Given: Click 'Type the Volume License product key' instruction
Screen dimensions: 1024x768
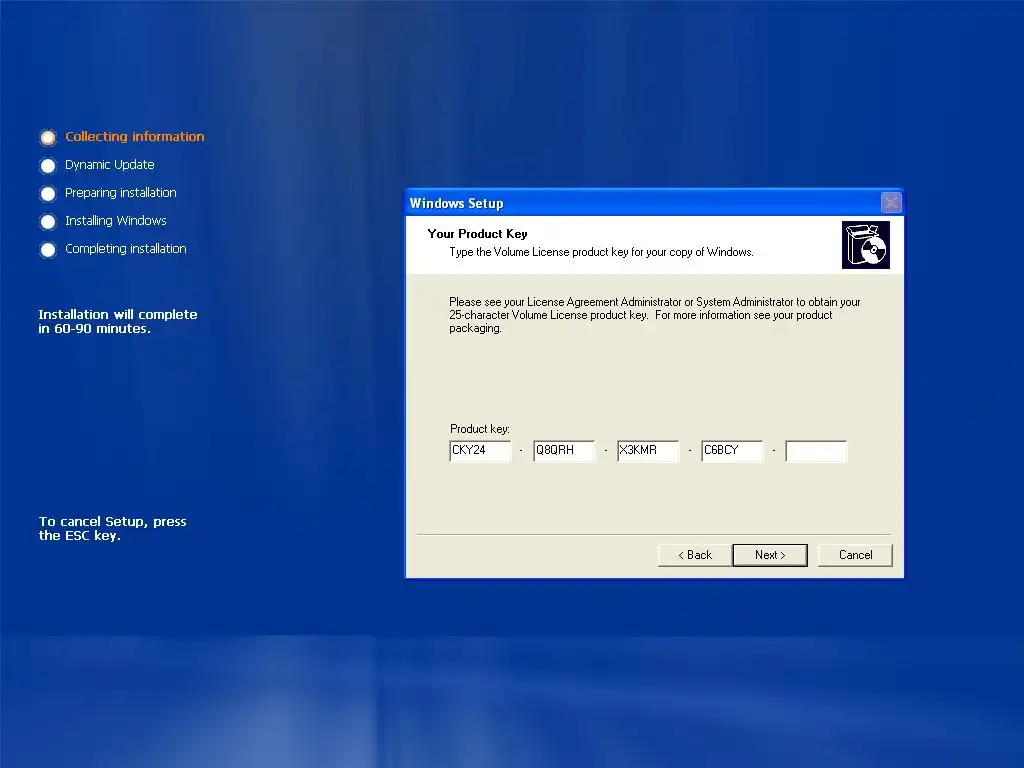Looking at the screenshot, I should (x=601, y=252).
